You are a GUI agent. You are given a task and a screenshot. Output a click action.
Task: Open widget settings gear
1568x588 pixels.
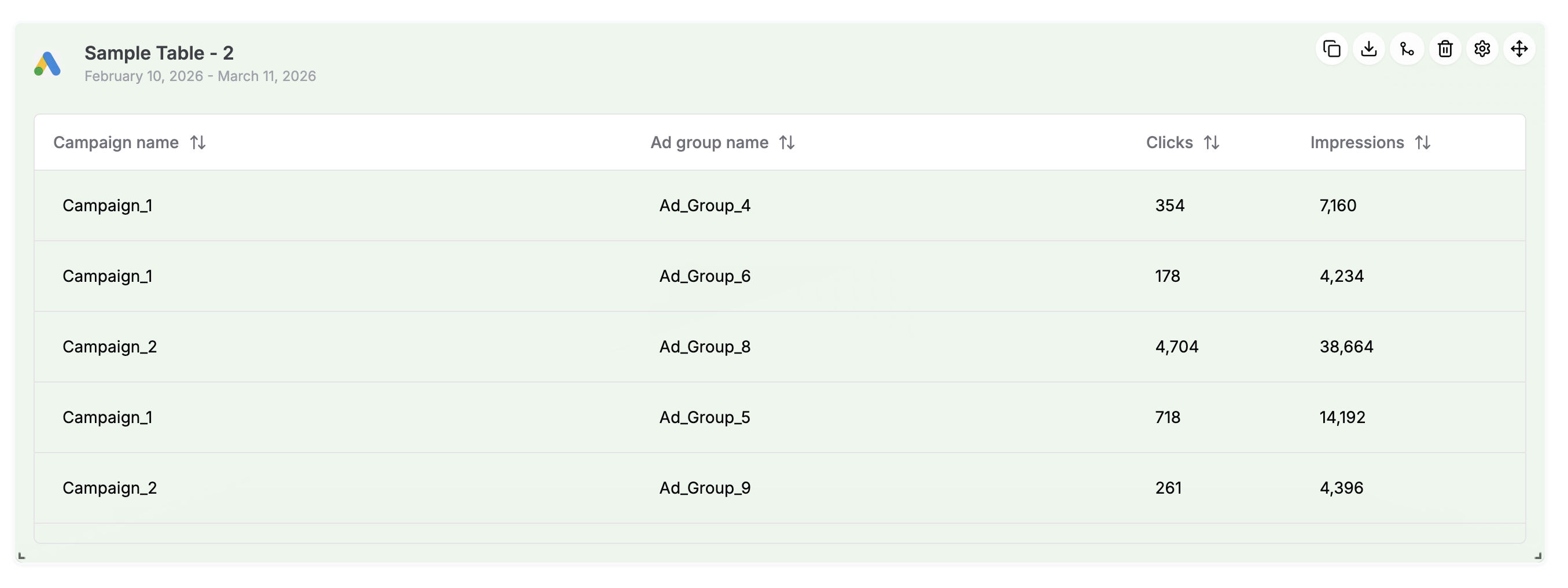pyautogui.click(x=1482, y=49)
